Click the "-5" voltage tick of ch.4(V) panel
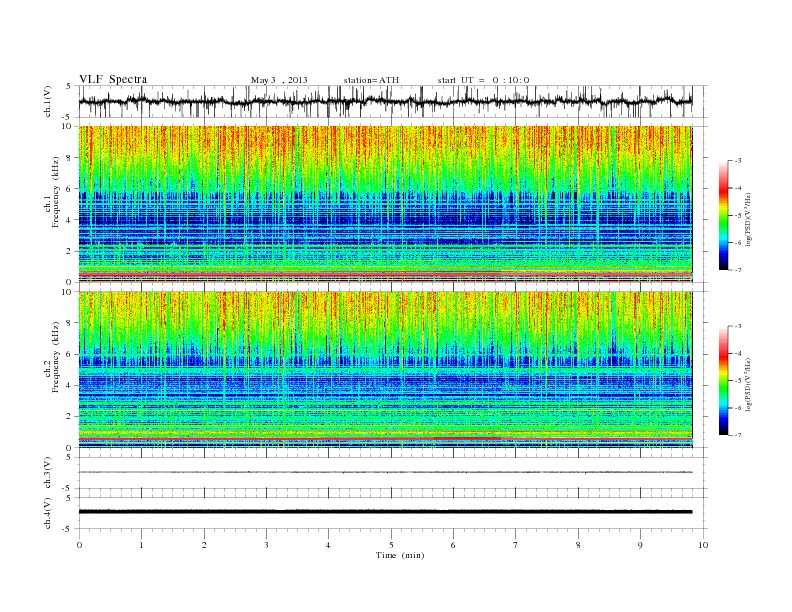This screenshot has height=612, width=792. (68, 529)
